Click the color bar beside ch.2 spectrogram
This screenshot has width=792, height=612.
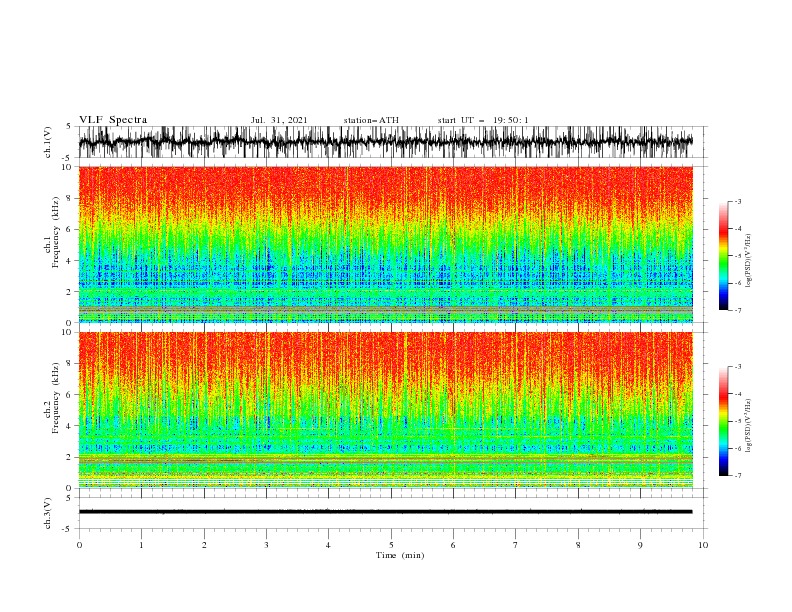pyautogui.click(x=724, y=421)
